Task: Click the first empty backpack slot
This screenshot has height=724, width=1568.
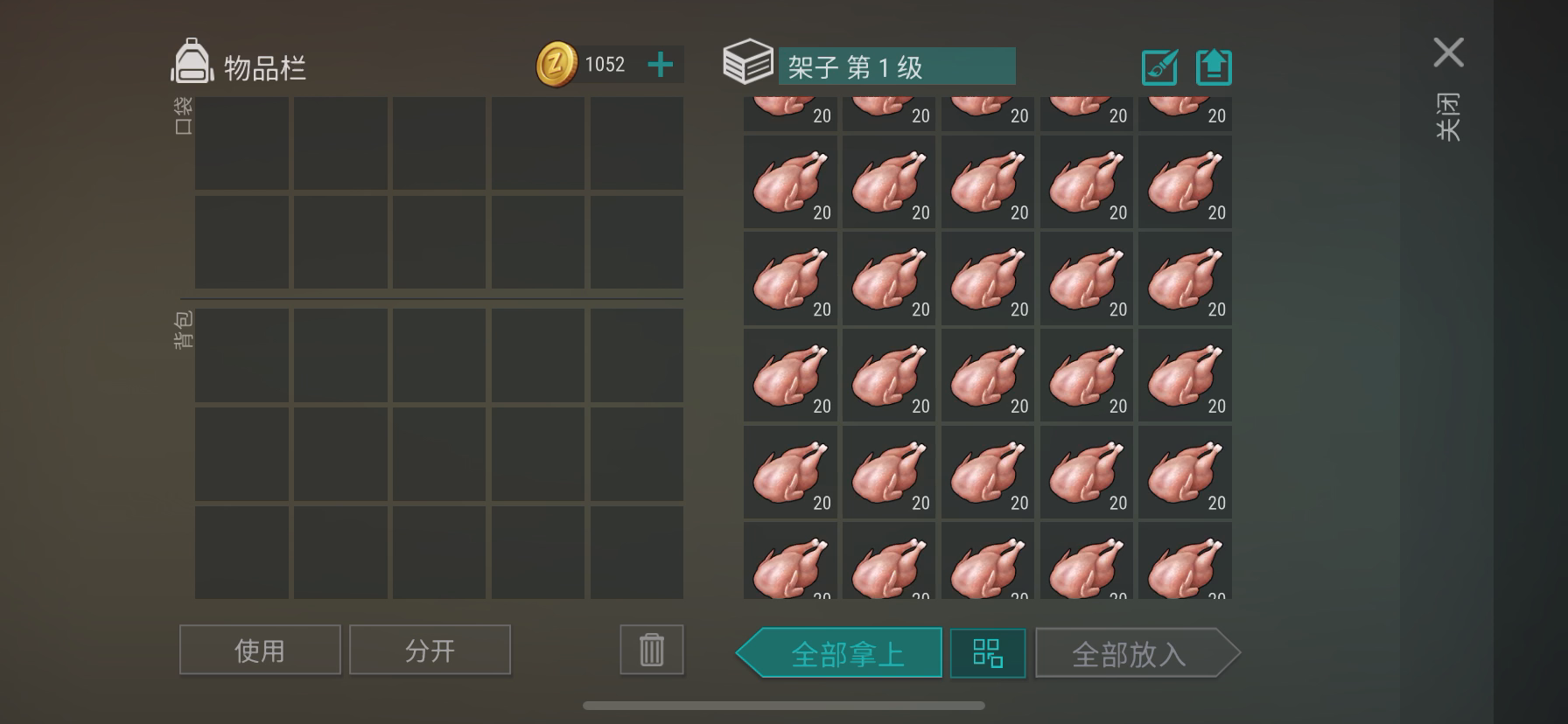Action: [241, 355]
